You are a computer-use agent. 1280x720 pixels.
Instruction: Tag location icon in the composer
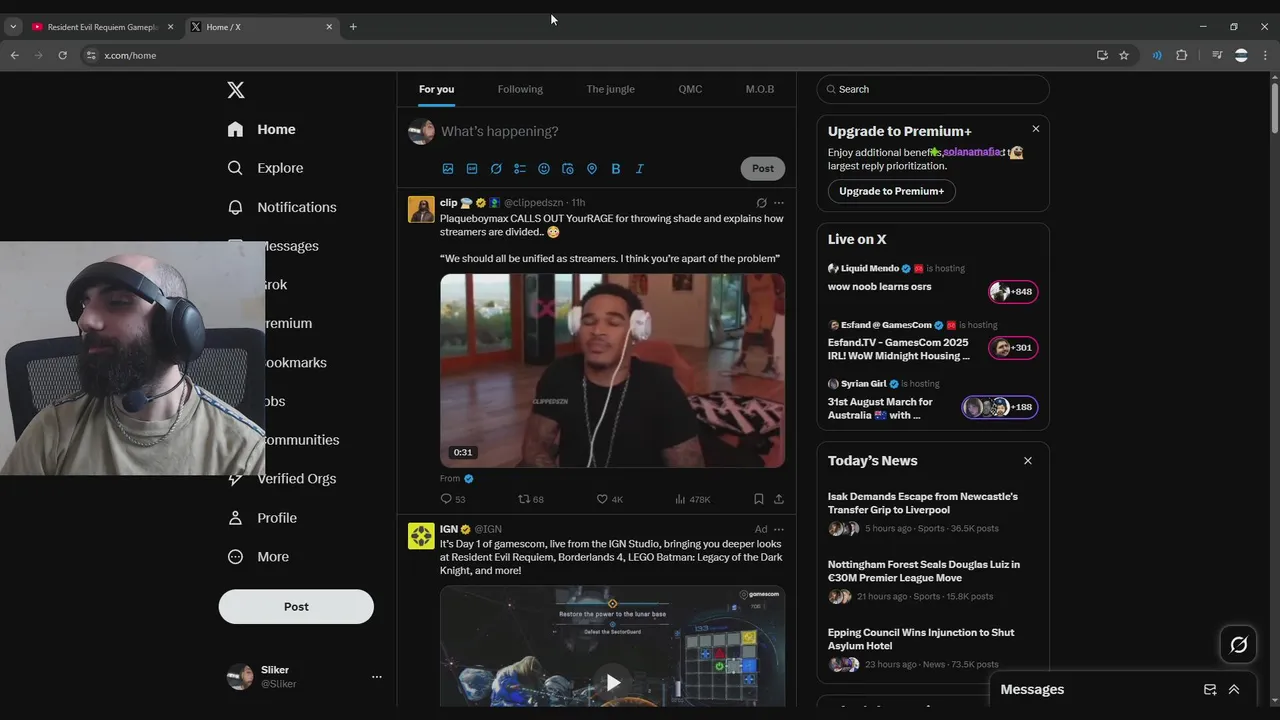pyautogui.click(x=592, y=169)
